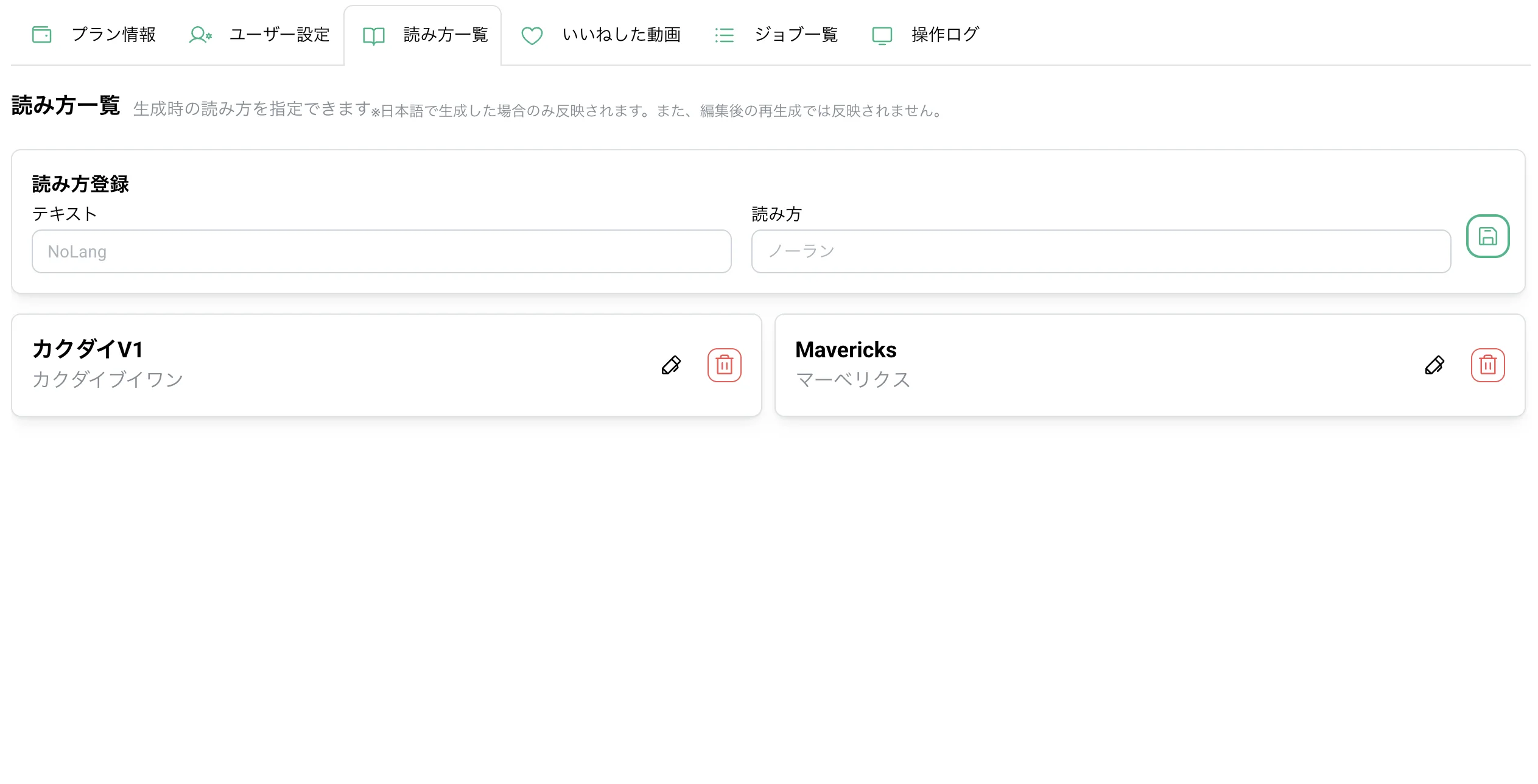Screen dimensions: 1538x784
Task: Open the プラン情報 tab
Action: [94, 35]
